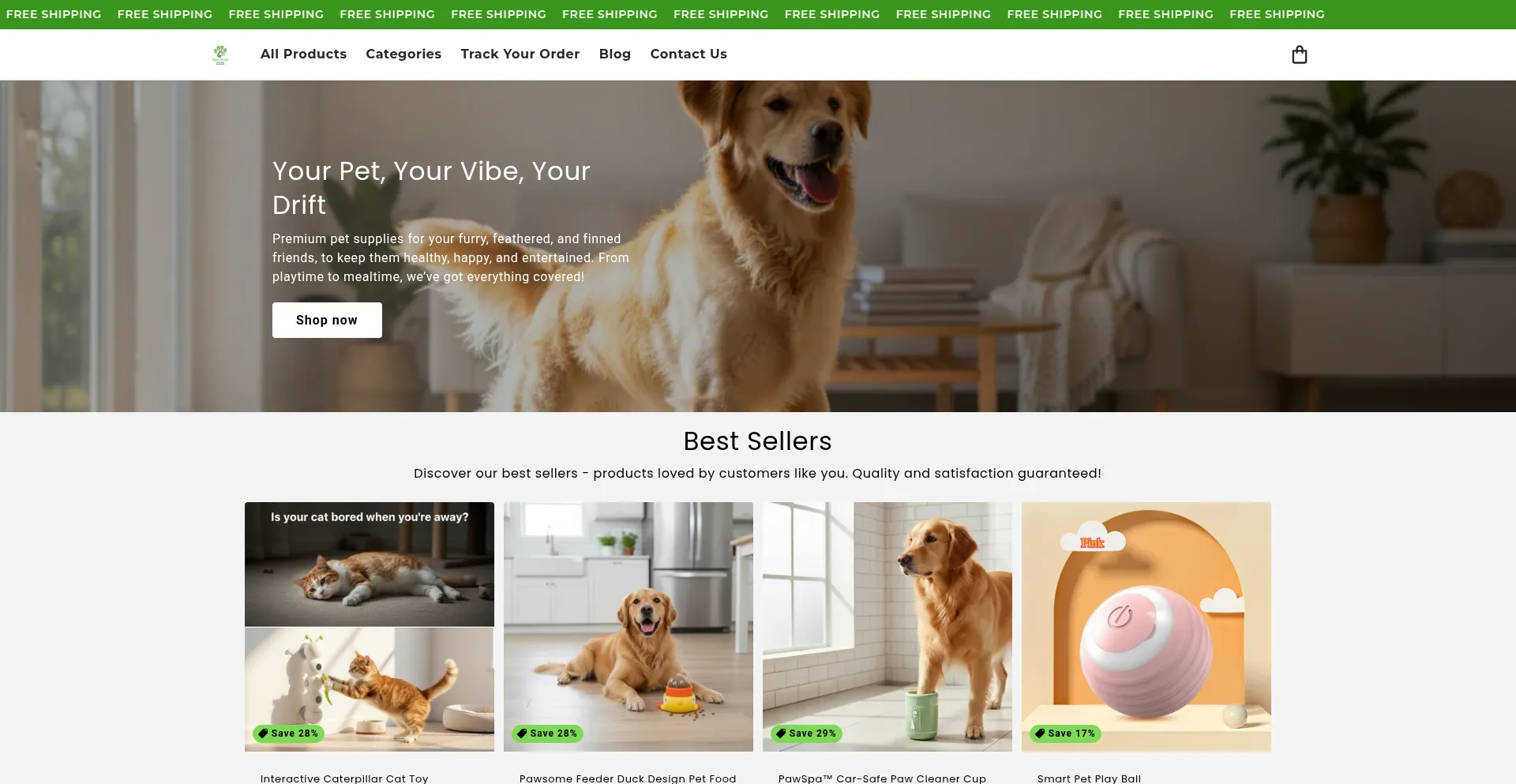The height and width of the screenshot is (784, 1516).
Task: Open the All Products menu item
Action: [303, 54]
